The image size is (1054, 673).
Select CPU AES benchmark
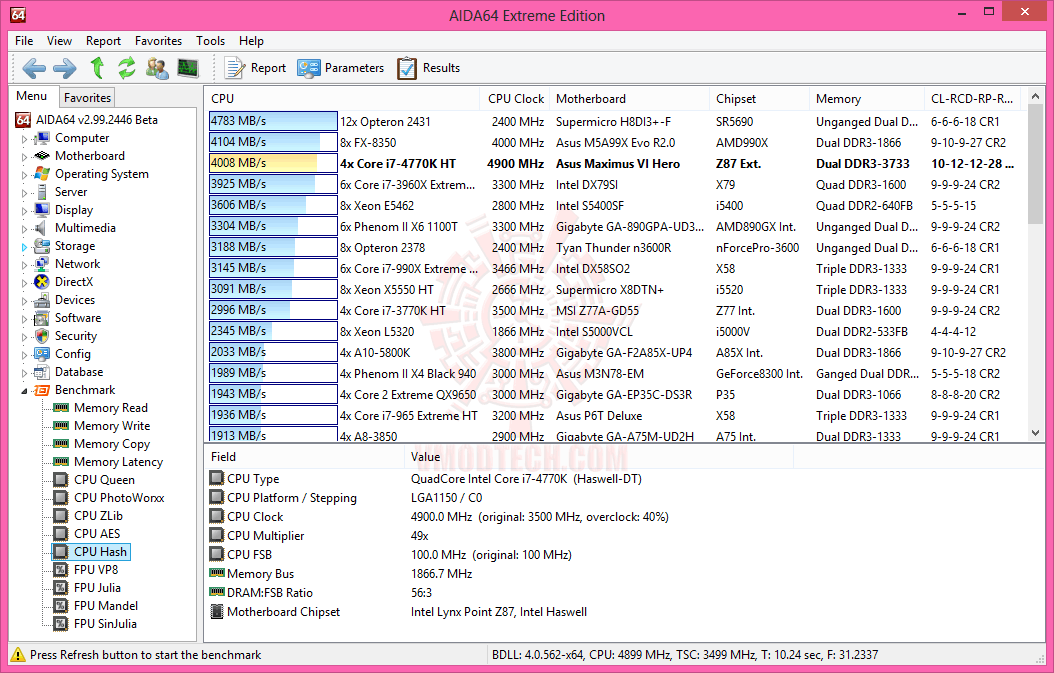97,534
